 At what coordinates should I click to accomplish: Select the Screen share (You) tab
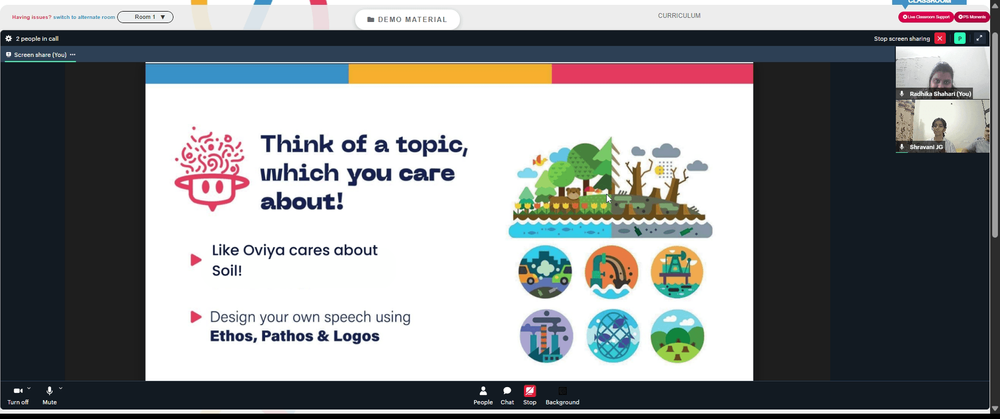pos(40,55)
